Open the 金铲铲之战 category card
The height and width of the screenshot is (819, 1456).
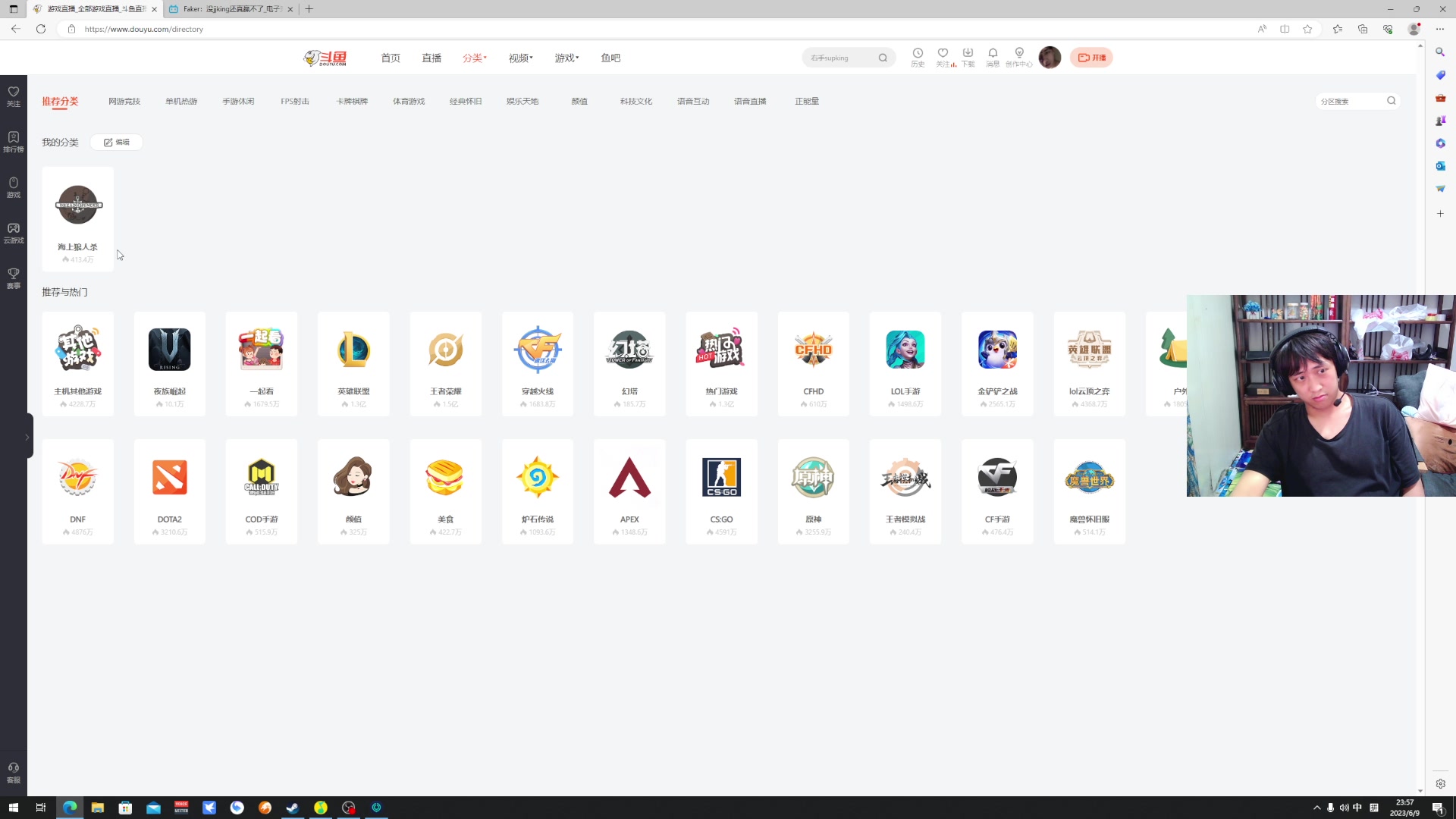997,363
